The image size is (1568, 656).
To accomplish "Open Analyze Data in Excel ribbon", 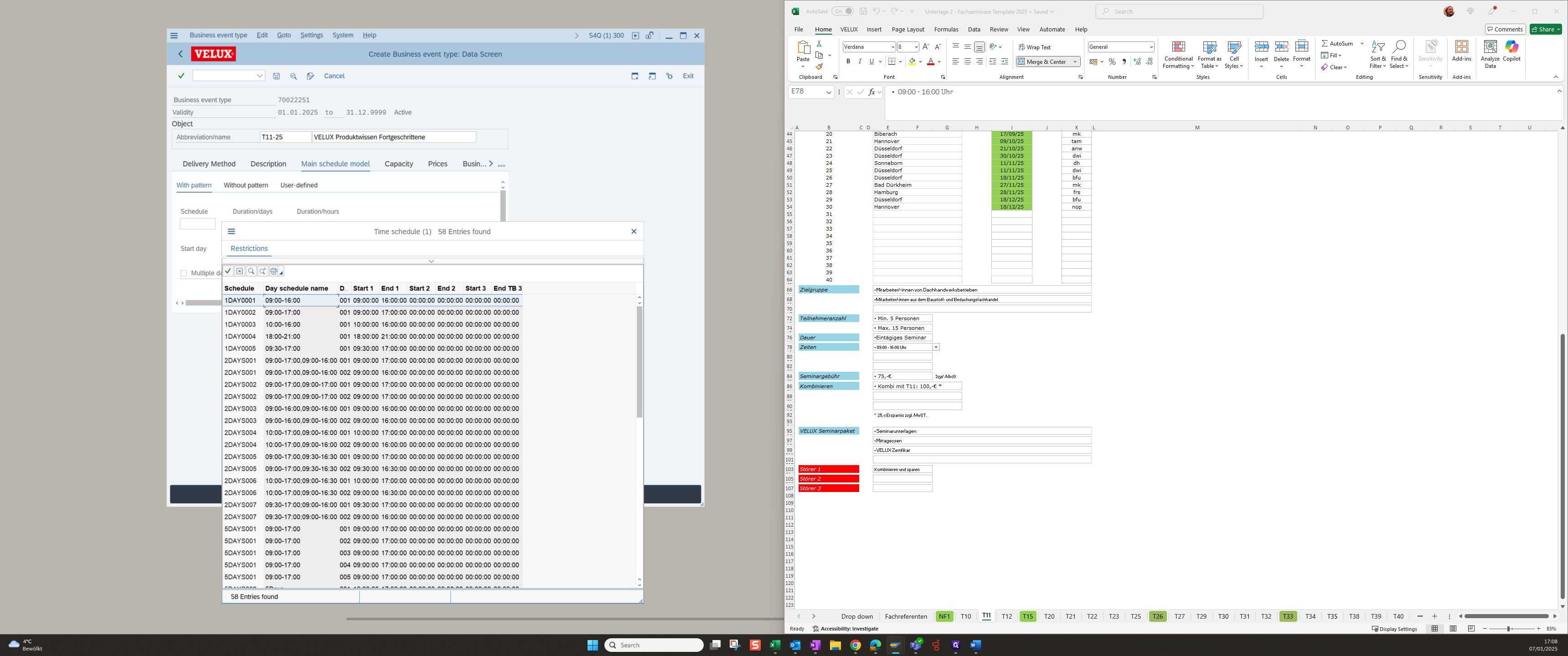I will [x=1490, y=54].
